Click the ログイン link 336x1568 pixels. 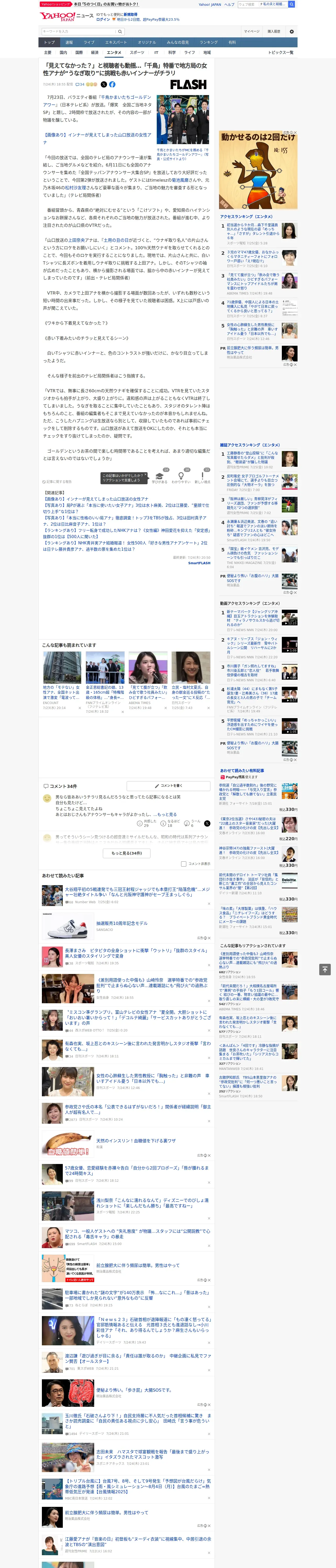103,20
